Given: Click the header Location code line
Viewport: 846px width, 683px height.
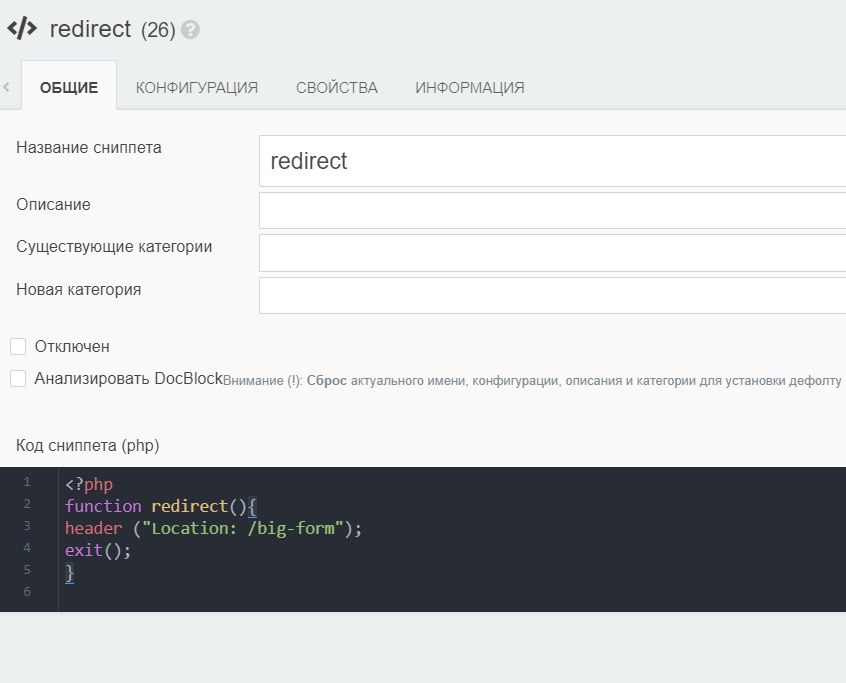Looking at the screenshot, I should (212, 528).
